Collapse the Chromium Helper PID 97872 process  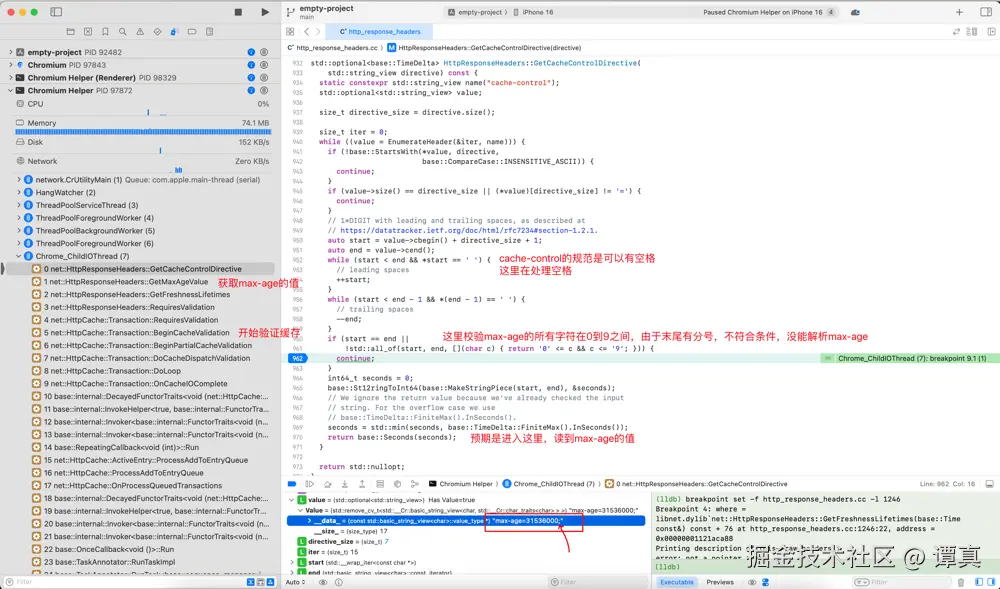pyautogui.click(x=11, y=91)
